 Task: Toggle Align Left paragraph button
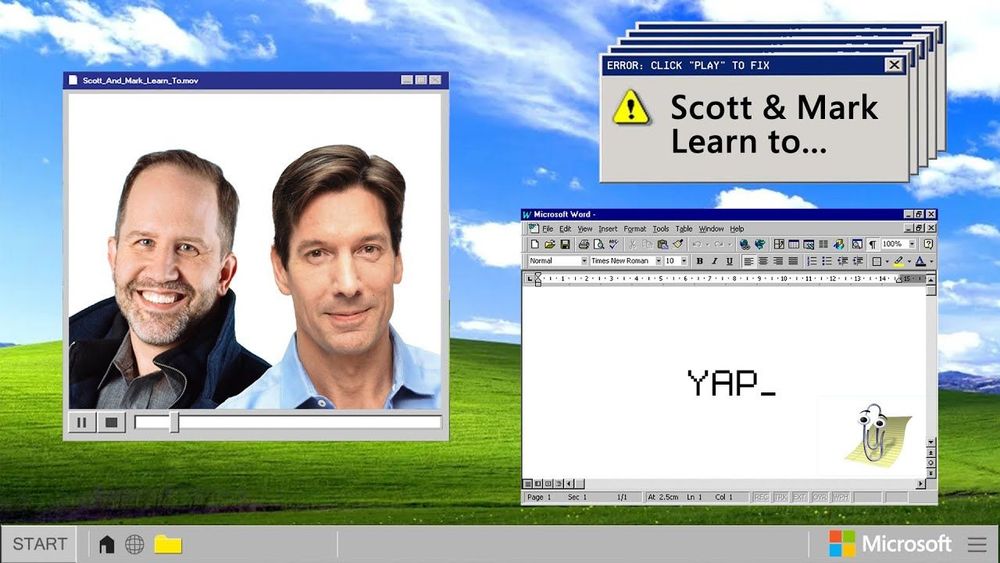pyautogui.click(x=748, y=261)
